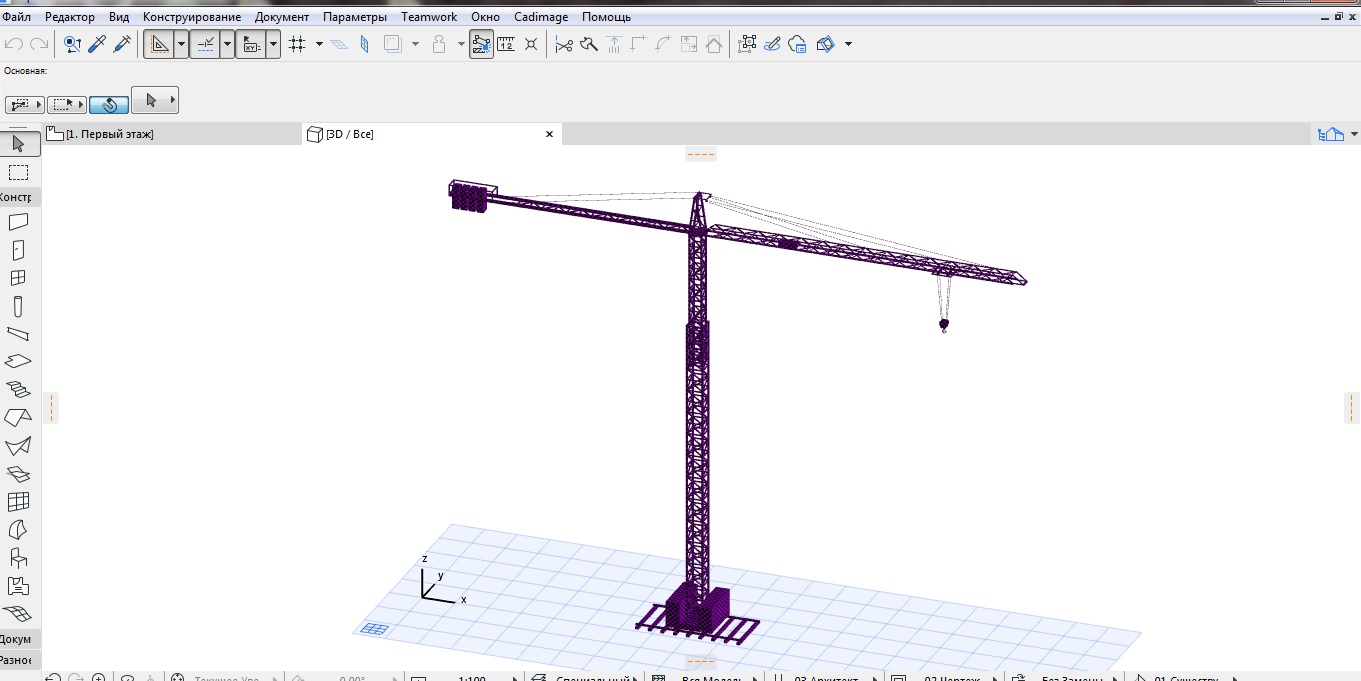This screenshot has height=681, width=1361.
Task: Toggle the highlighted magnet quick selection button
Action: click(109, 104)
